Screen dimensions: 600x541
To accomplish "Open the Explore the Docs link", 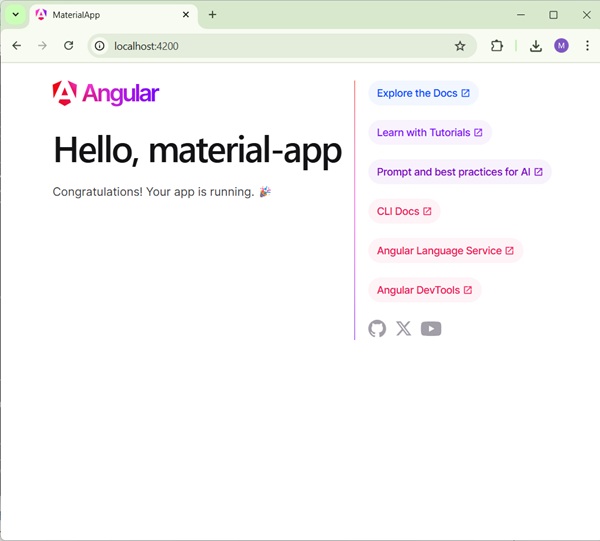I will [x=423, y=93].
